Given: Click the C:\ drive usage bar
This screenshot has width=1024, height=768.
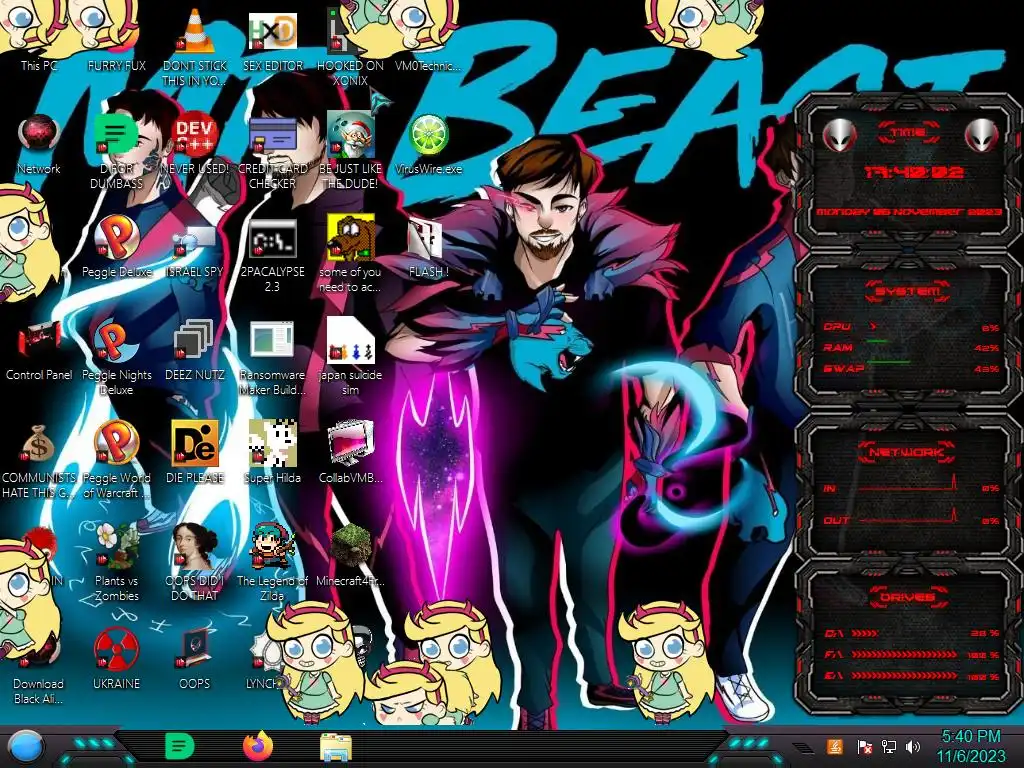Looking at the screenshot, I should click(x=865, y=633).
